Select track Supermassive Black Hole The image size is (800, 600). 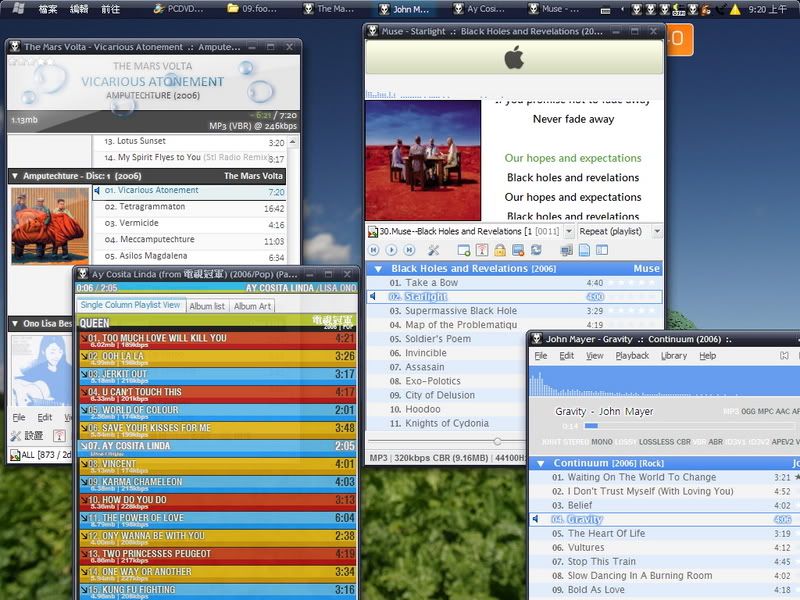(x=514, y=311)
